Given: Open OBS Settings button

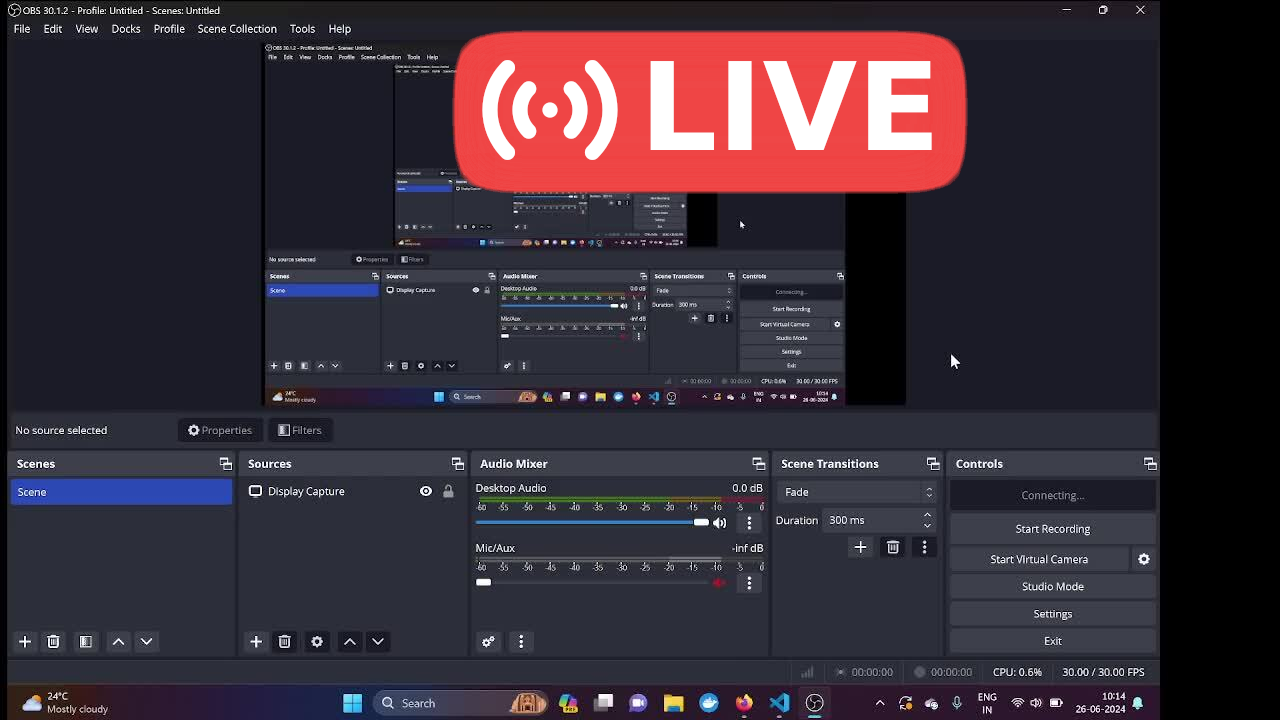Looking at the screenshot, I should (x=1052, y=614).
